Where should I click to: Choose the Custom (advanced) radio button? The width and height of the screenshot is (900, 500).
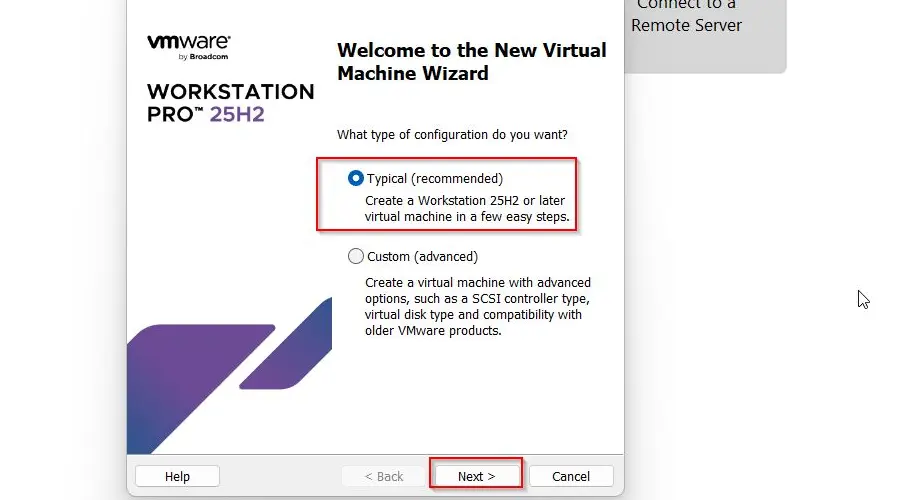356,256
